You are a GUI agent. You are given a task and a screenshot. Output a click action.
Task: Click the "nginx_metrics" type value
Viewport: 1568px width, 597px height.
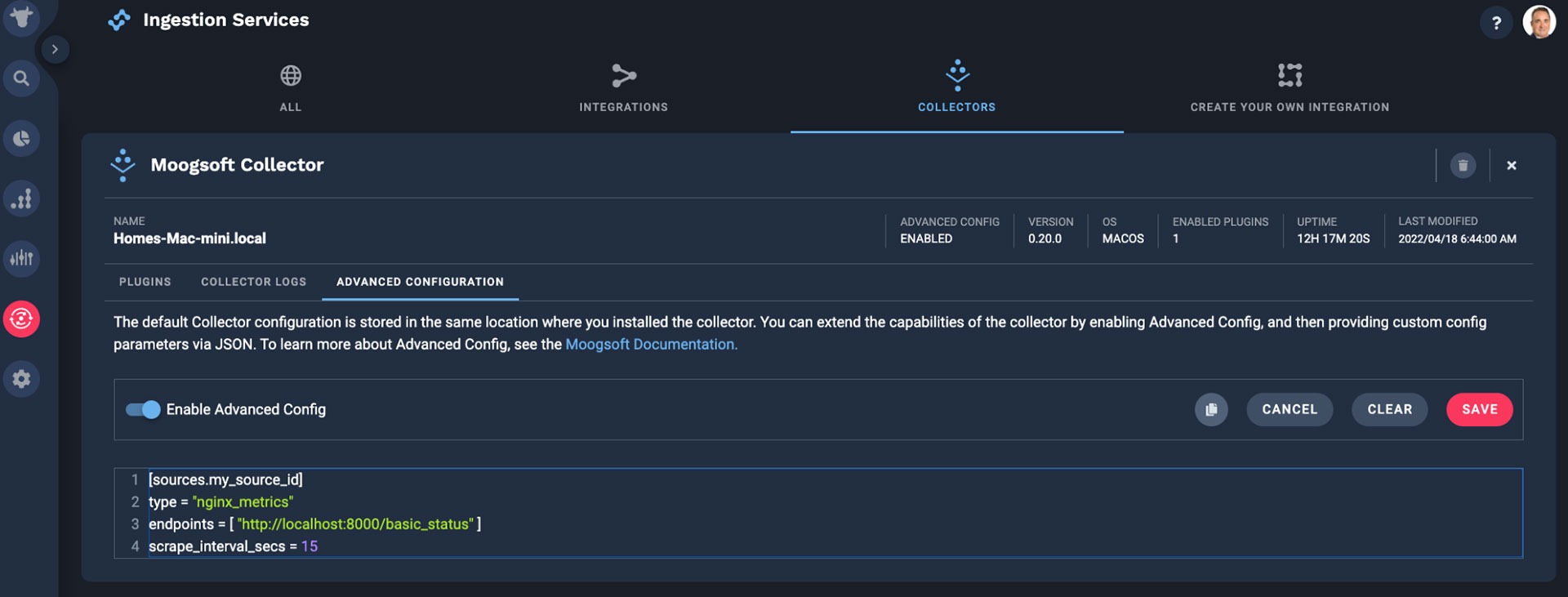243,502
